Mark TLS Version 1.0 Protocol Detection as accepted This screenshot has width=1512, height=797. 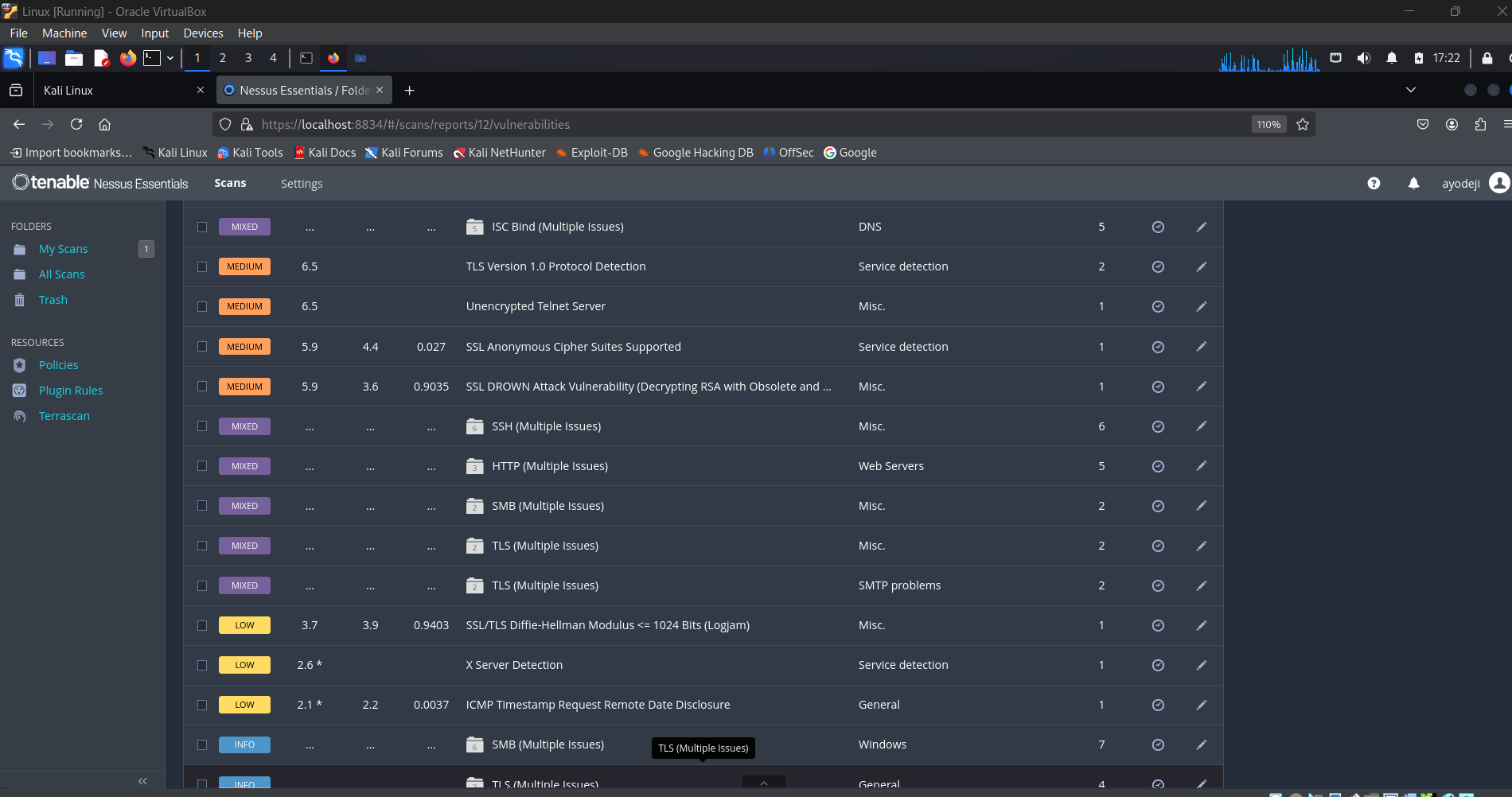coord(1158,266)
